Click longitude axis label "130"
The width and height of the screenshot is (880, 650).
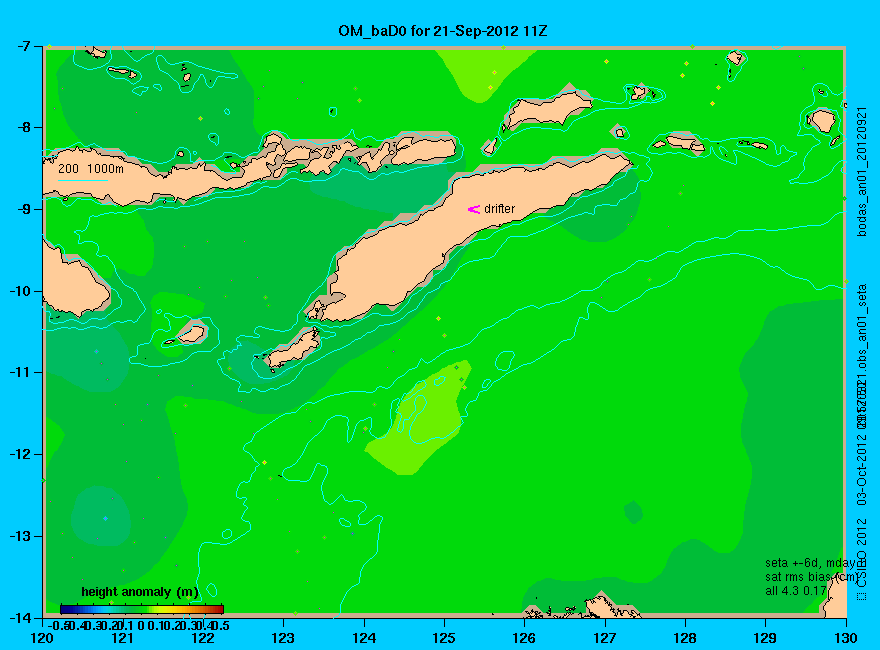point(846,638)
